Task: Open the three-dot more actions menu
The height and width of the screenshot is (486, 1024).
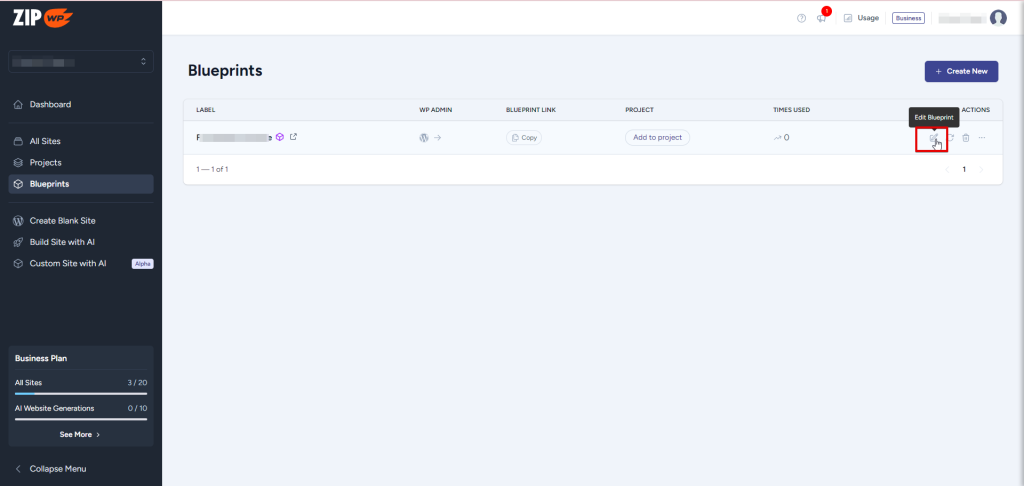Action: (983, 138)
